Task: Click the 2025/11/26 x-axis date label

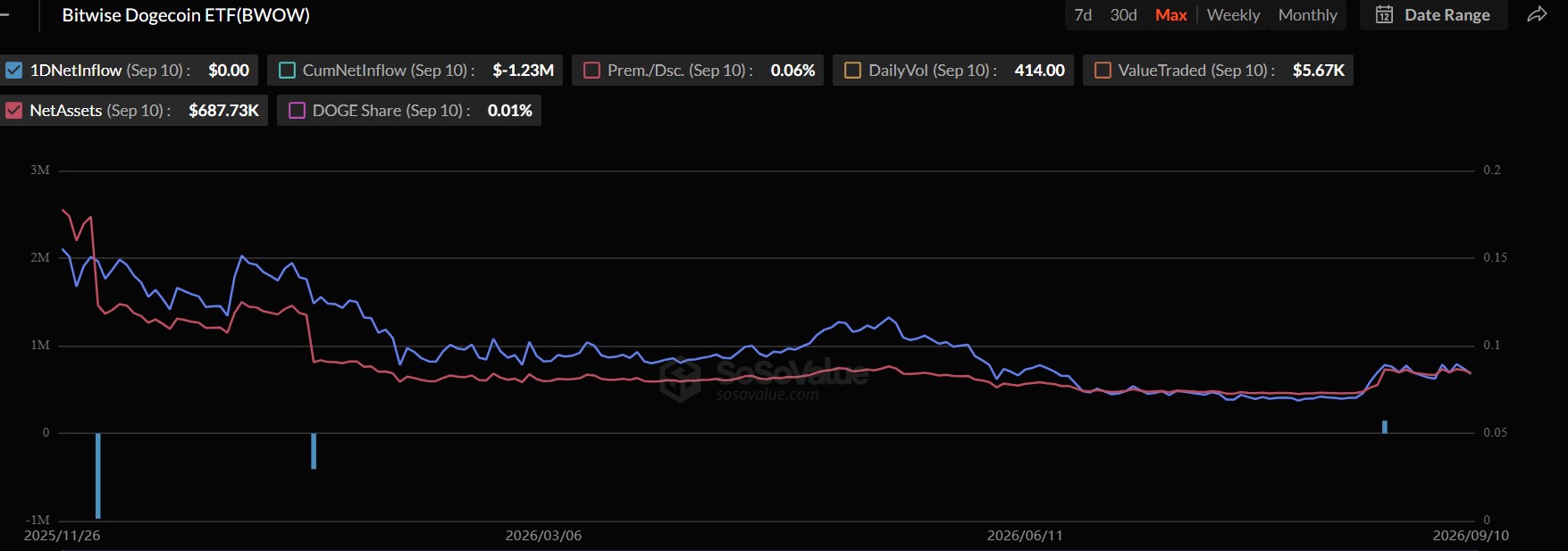Action: [62, 535]
